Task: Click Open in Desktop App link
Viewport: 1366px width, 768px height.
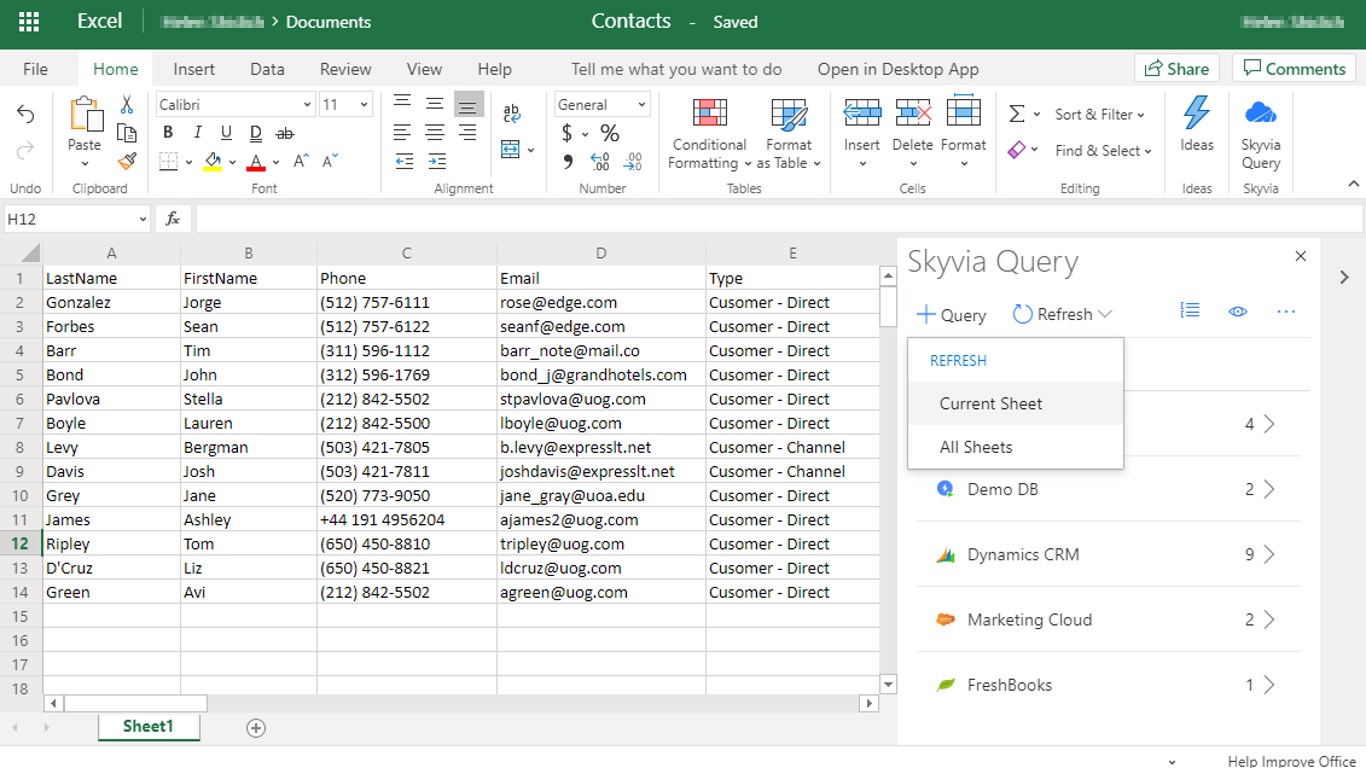Action: tap(897, 69)
